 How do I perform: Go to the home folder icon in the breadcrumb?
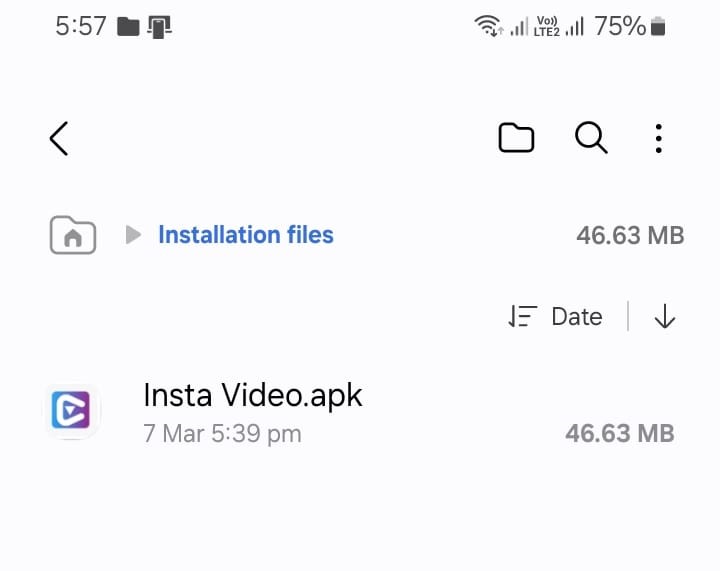pyautogui.click(x=73, y=235)
